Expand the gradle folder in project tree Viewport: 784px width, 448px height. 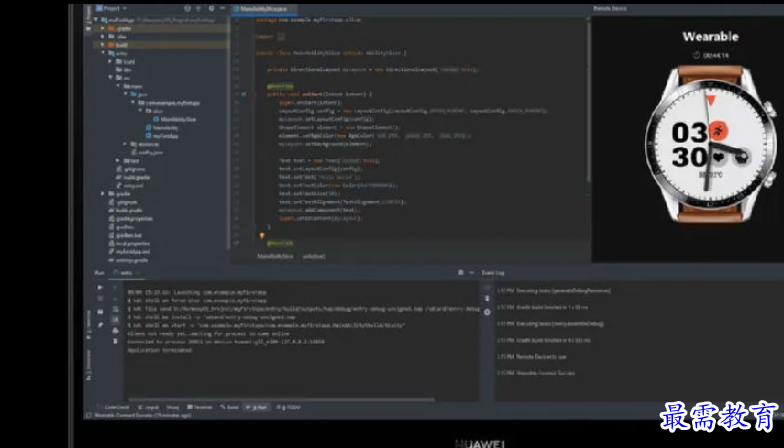105,193
